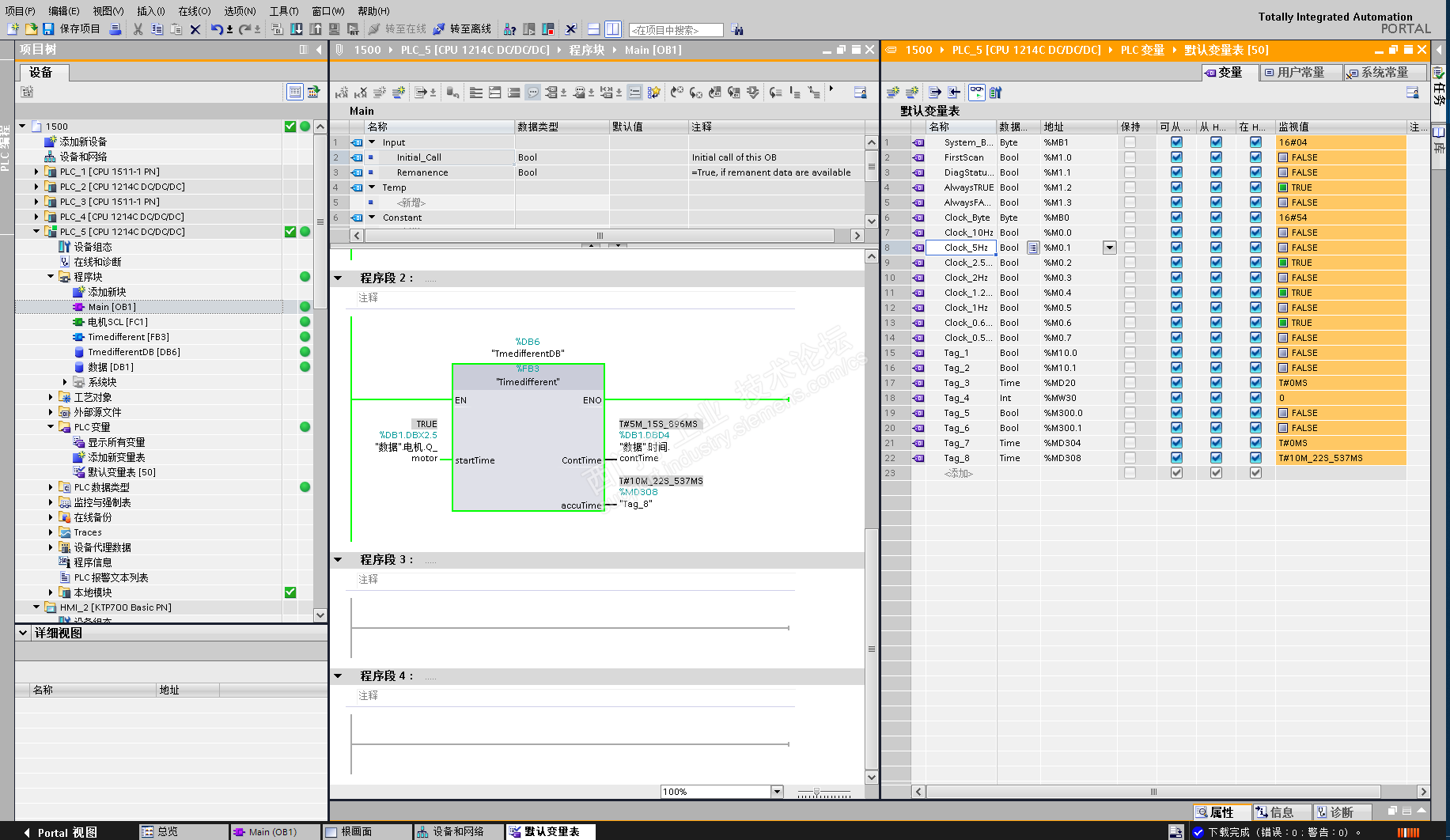Toggle last-column HMI checkbox for Tag_8
1450x840 pixels.
tap(1255, 458)
